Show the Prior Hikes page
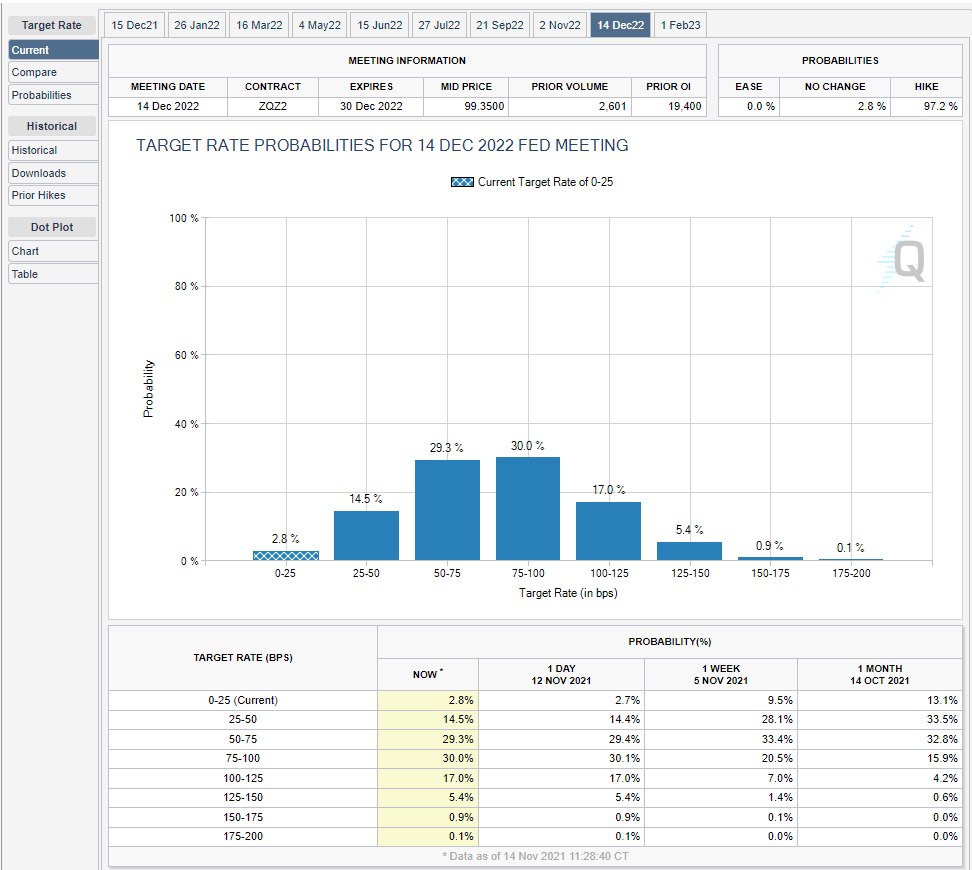972x870 pixels. click(54, 195)
